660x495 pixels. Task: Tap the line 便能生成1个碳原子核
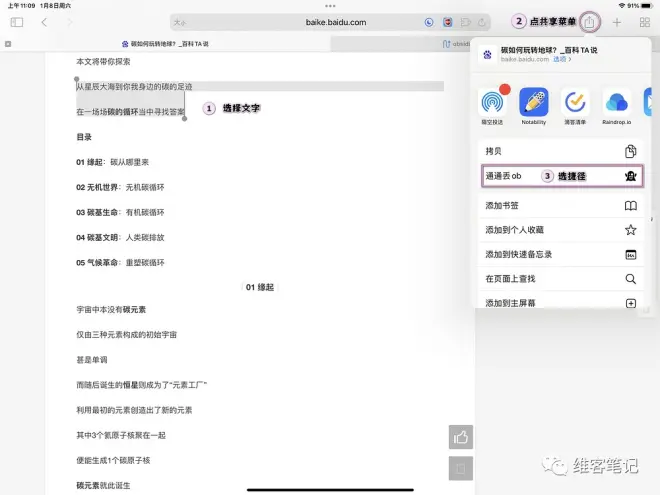point(113,460)
